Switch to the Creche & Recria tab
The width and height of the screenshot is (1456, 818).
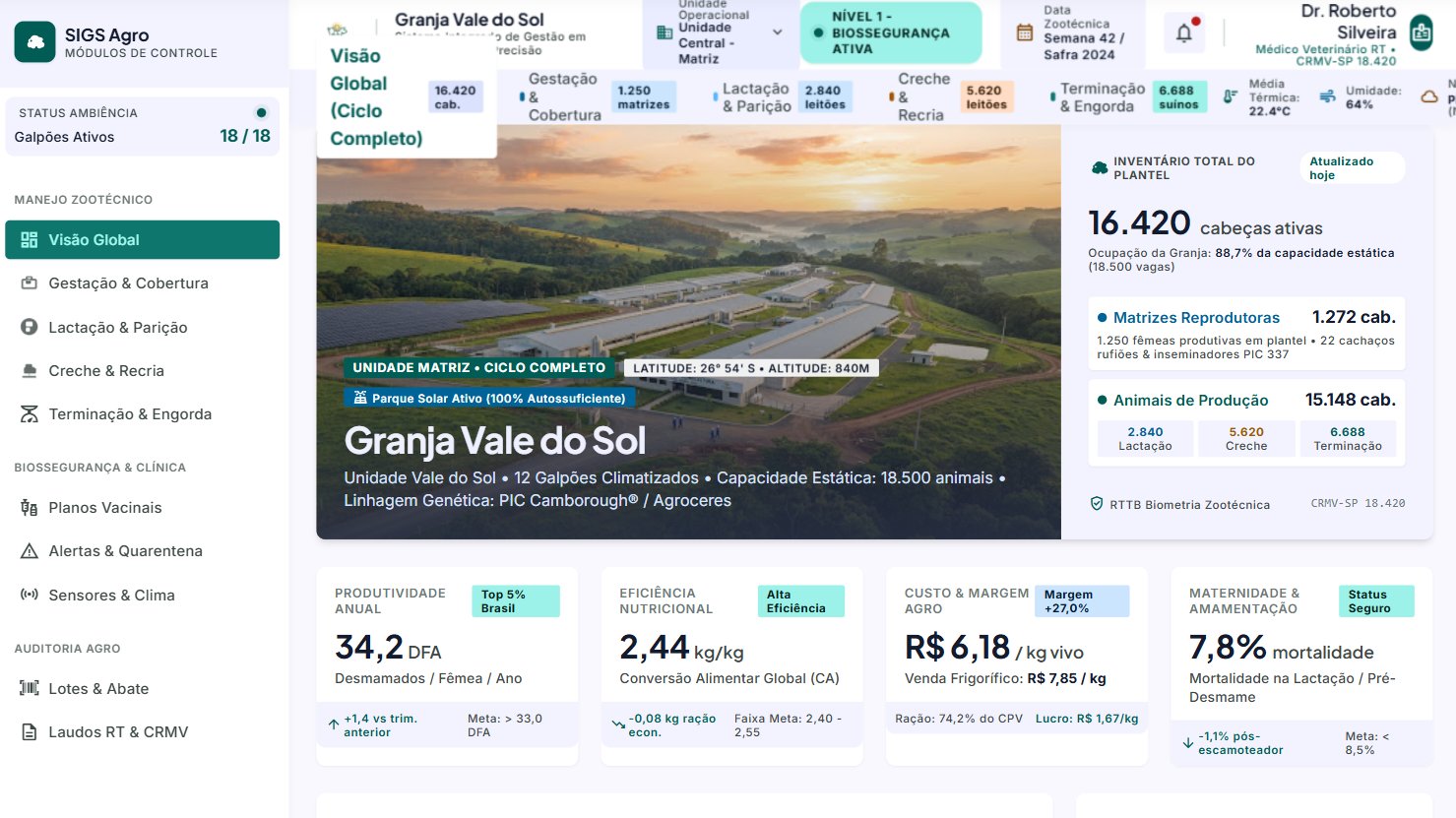click(x=953, y=96)
